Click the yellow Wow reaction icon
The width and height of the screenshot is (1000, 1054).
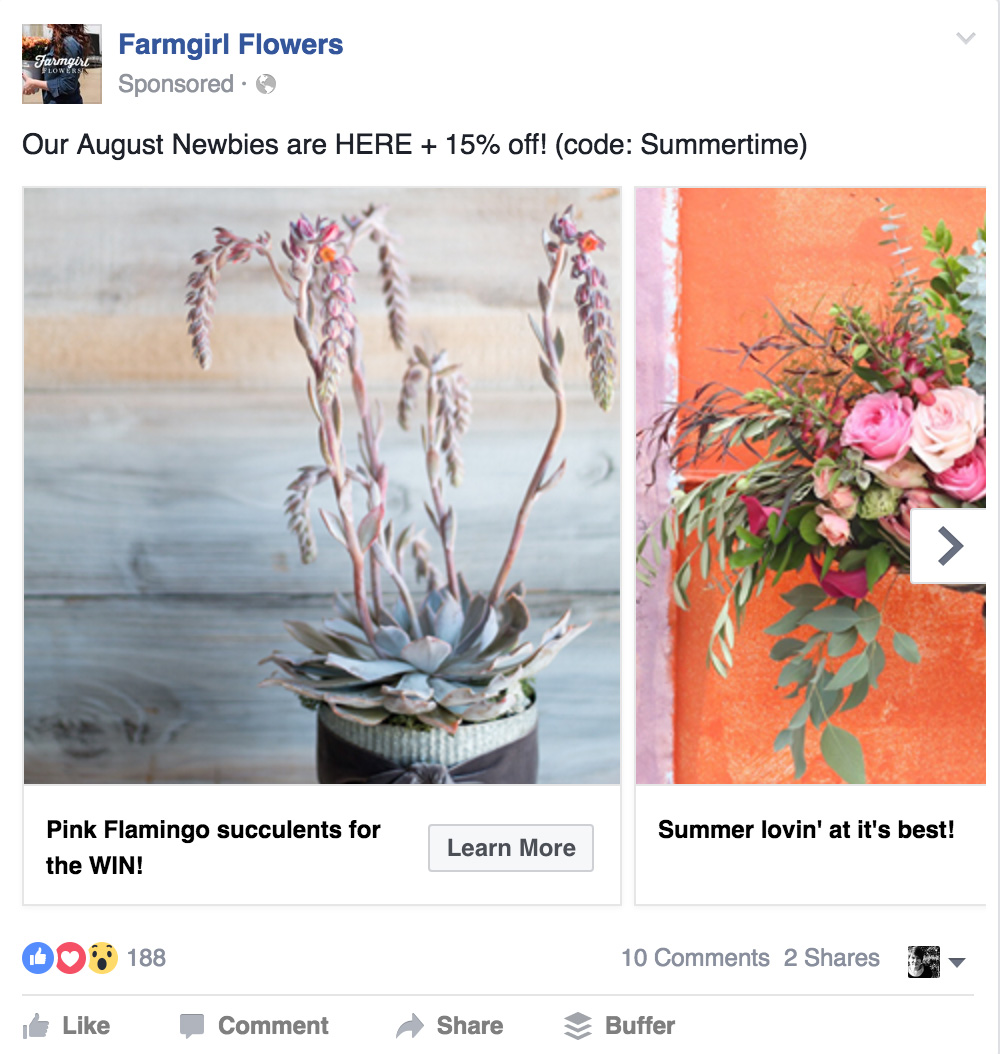tap(102, 958)
